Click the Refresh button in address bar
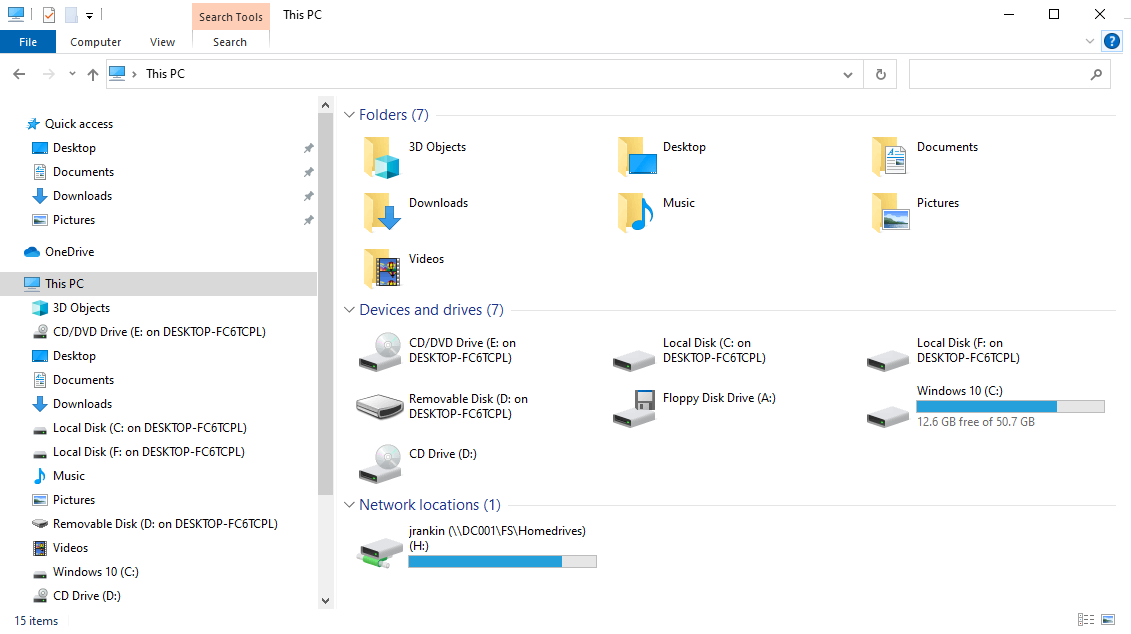This screenshot has height=634, width=1131. (880, 74)
